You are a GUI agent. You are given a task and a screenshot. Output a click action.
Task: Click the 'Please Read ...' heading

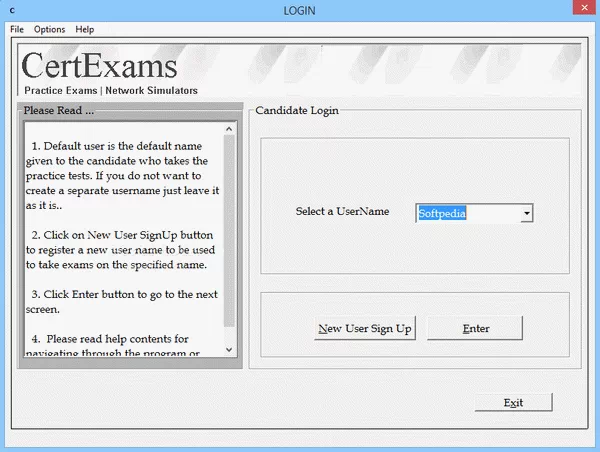59,111
